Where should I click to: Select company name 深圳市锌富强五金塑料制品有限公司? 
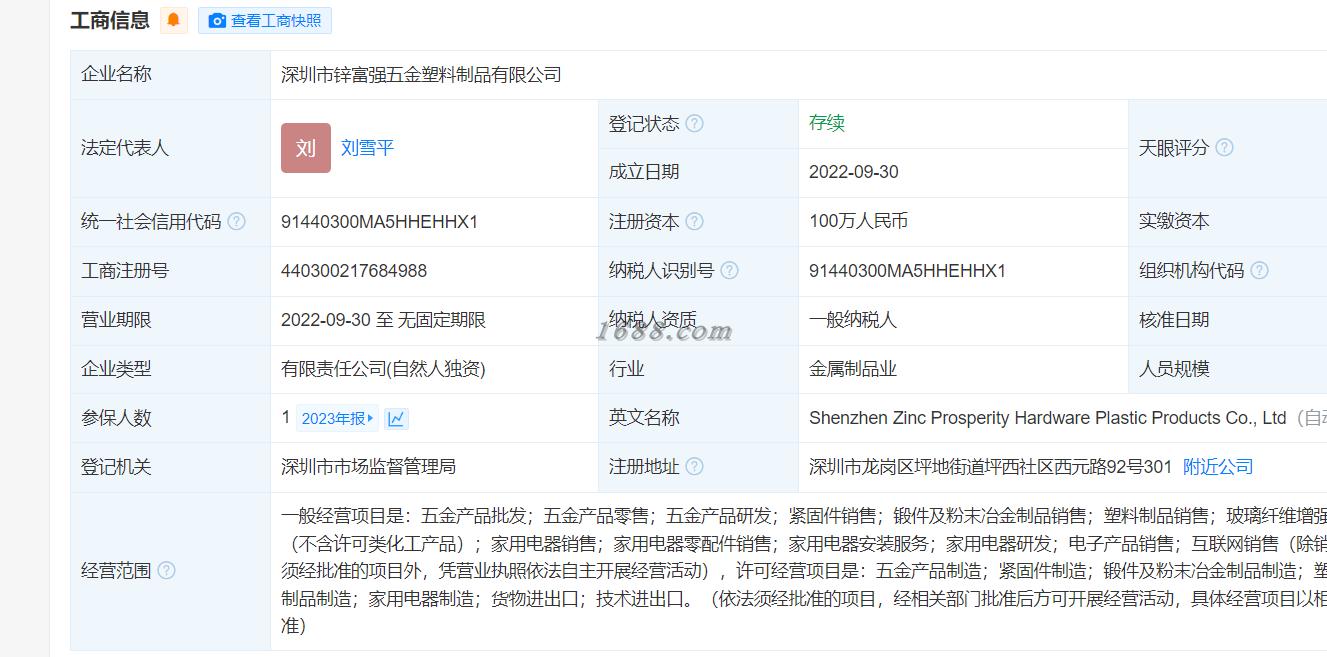pyautogui.click(x=421, y=75)
